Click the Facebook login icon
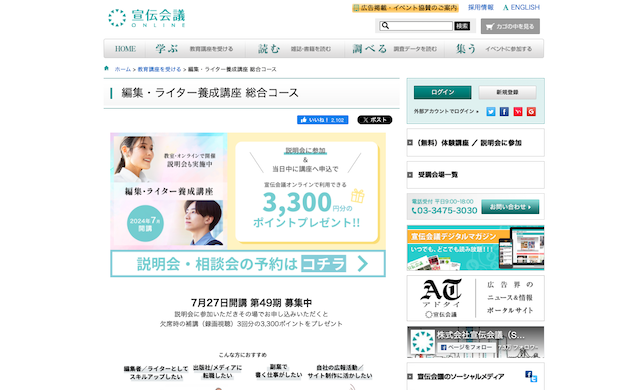 [x=504, y=112]
